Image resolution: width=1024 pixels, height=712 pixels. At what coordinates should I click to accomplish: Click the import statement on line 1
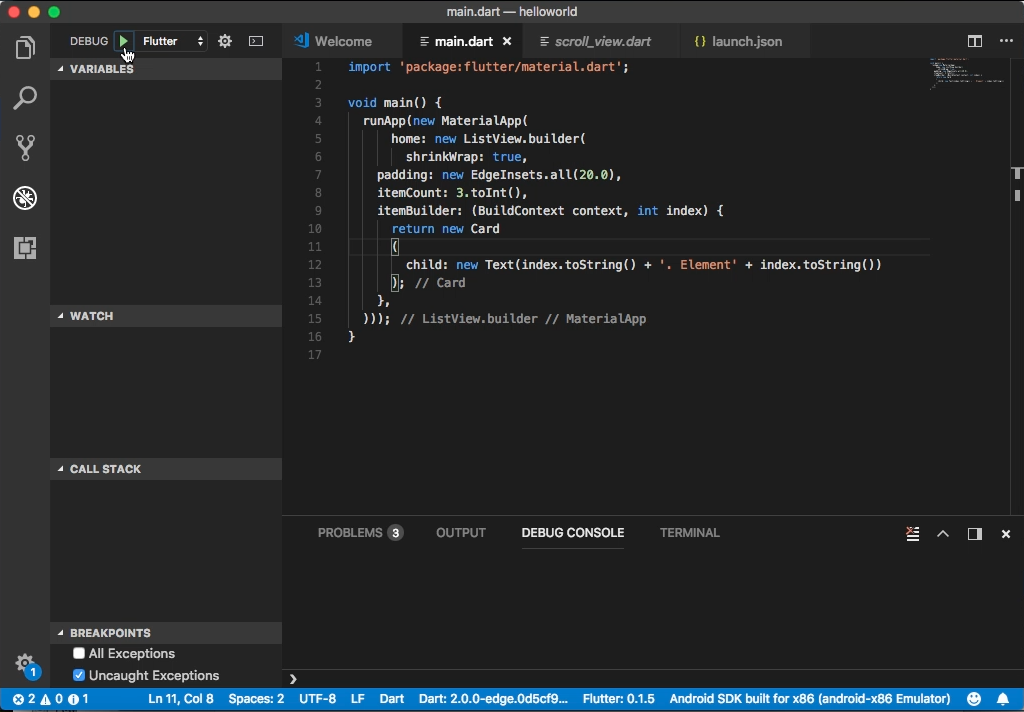(488, 67)
